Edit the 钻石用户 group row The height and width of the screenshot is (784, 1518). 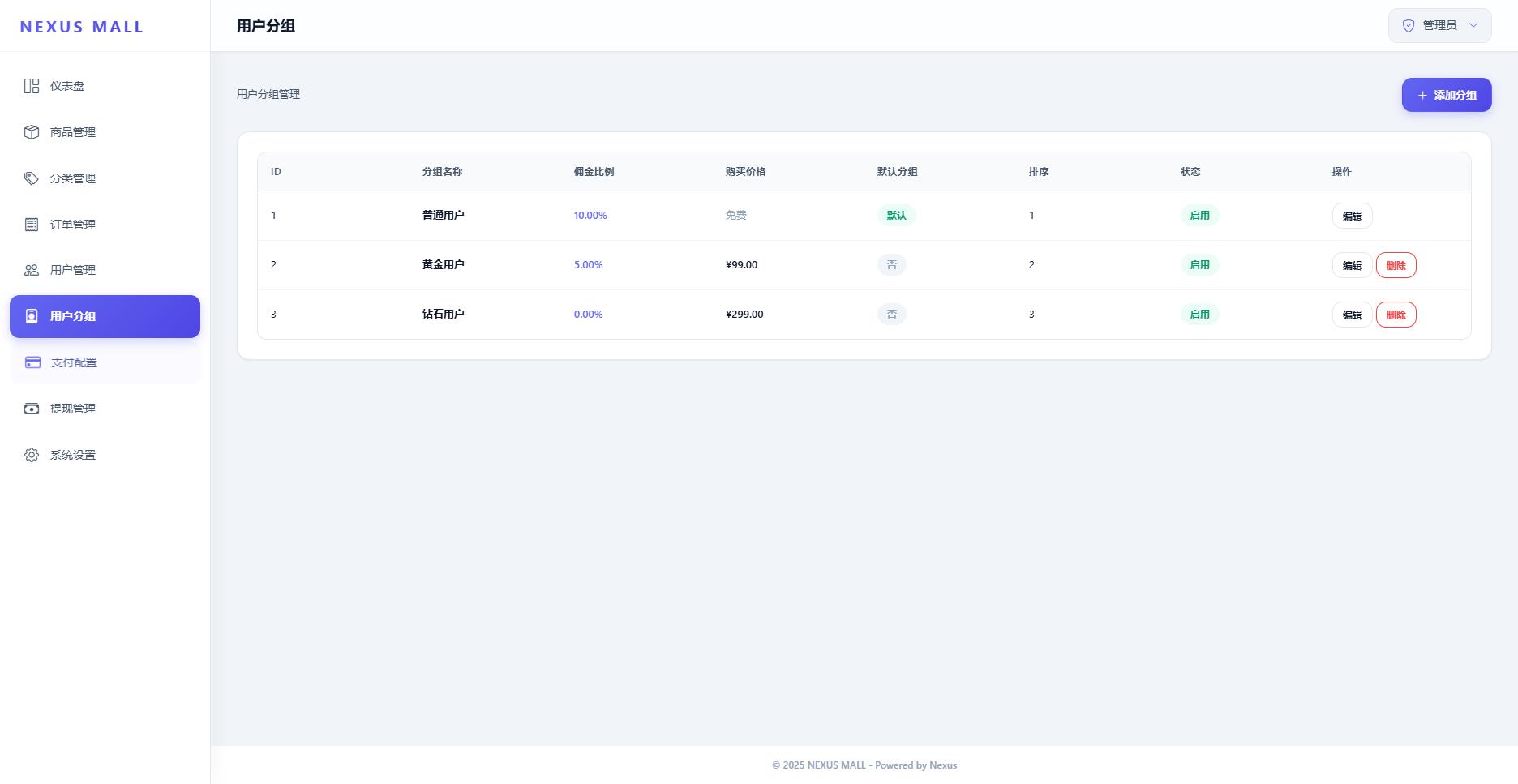pos(1352,315)
